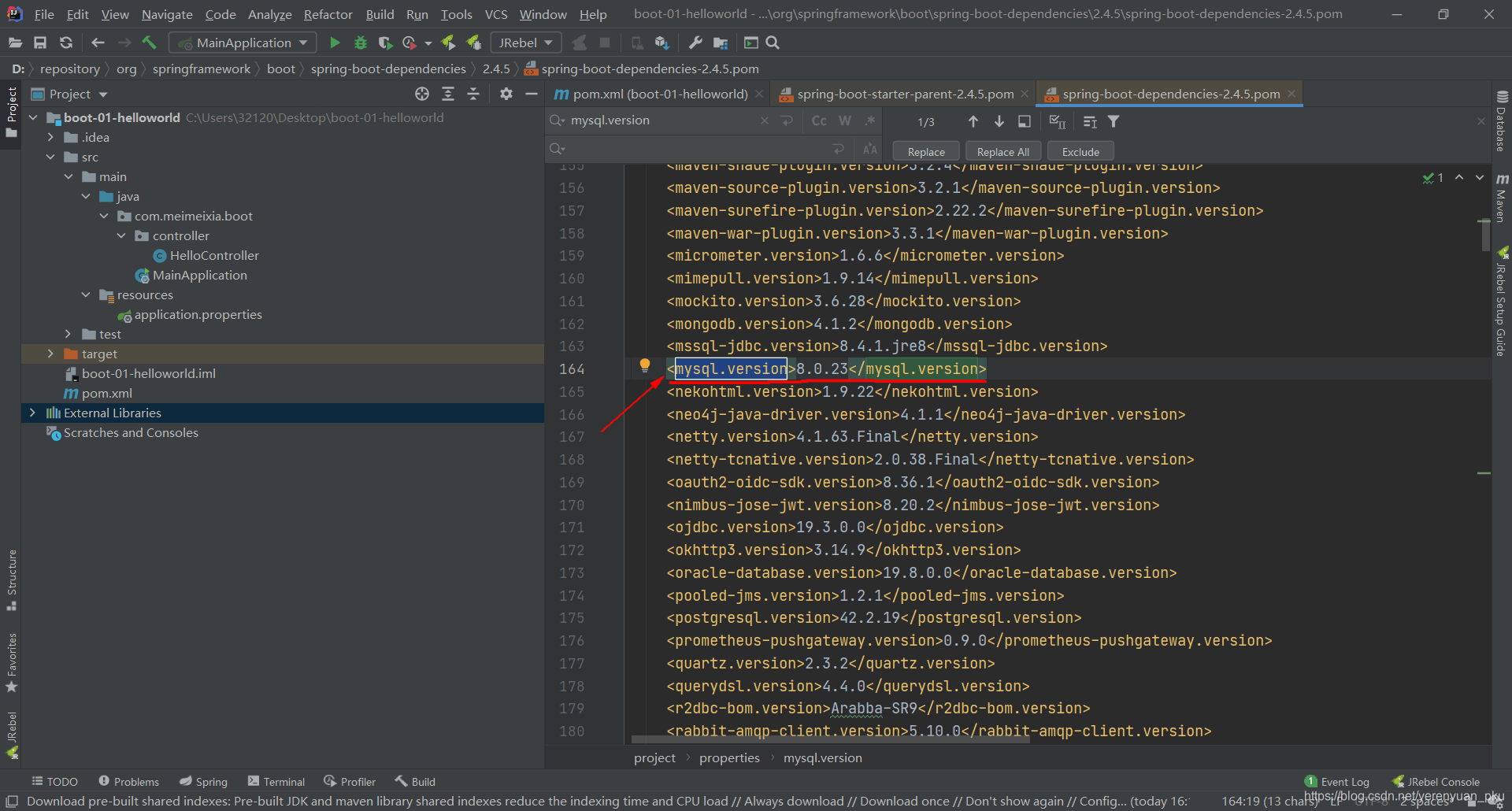Click the Replace All button
The width and height of the screenshot is (1512, 811).
pos(1002,151)
